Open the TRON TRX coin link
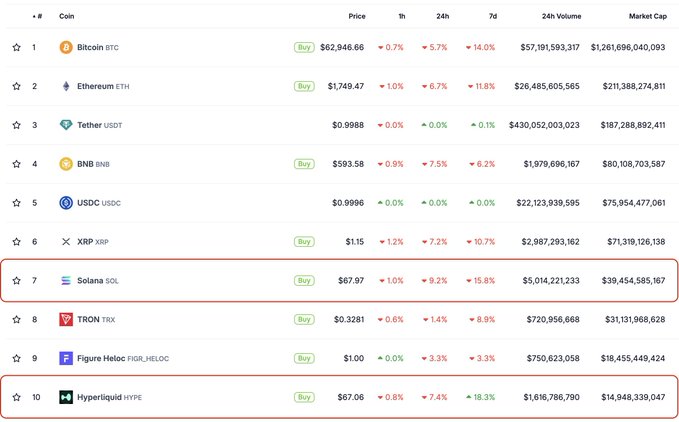 click(x=96, y=319)
